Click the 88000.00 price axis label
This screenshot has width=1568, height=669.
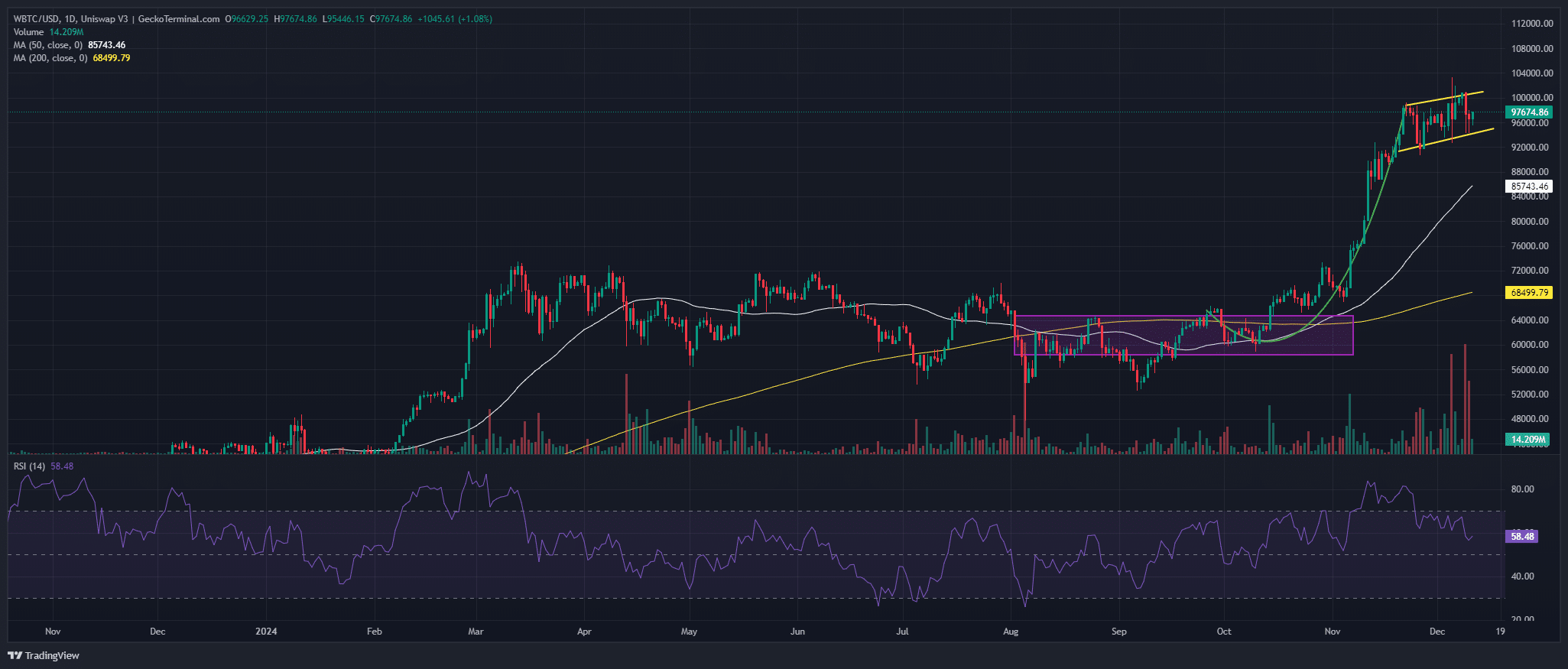click(1530, 172)
